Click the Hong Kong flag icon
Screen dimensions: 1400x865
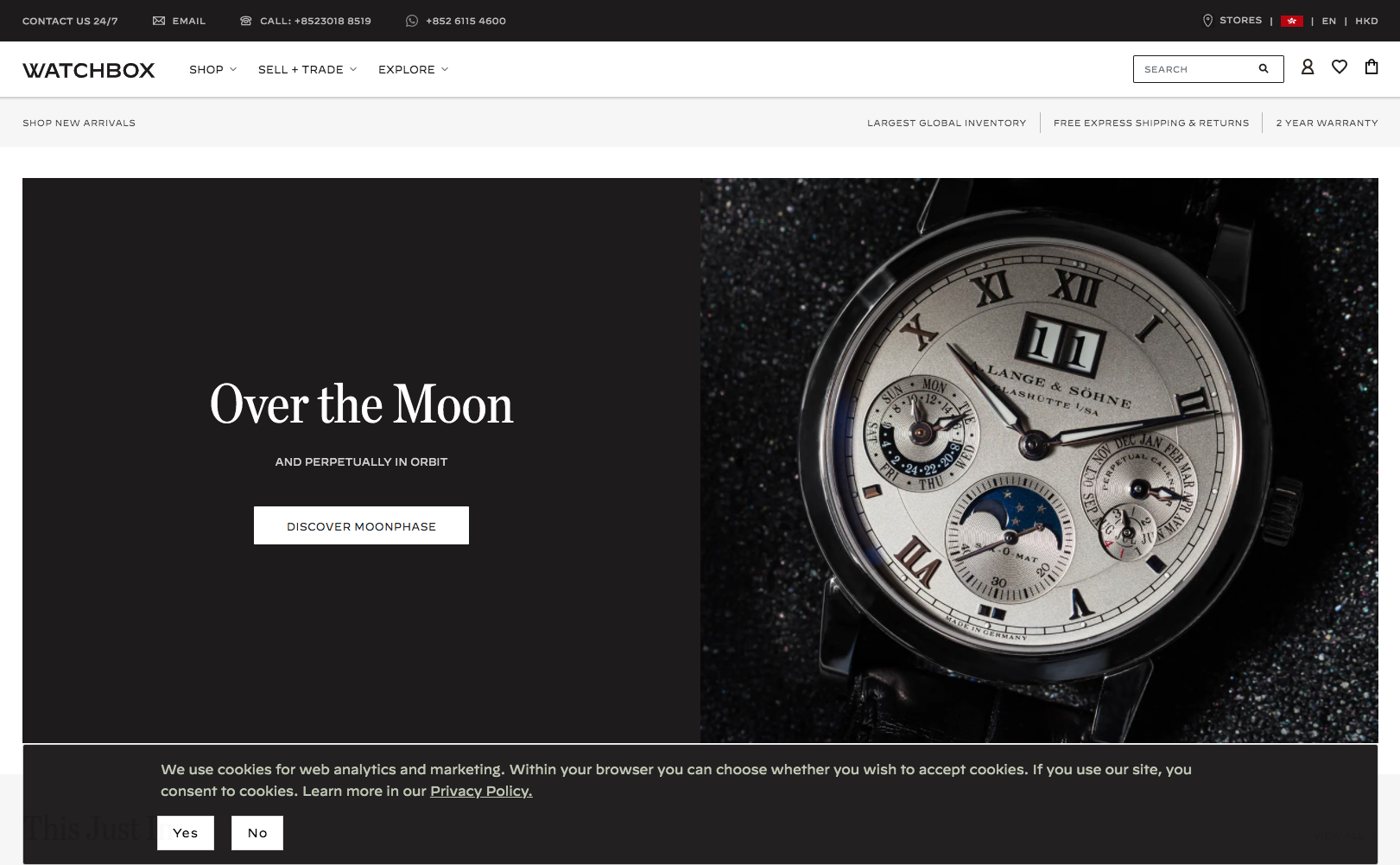pos(1292,21)
